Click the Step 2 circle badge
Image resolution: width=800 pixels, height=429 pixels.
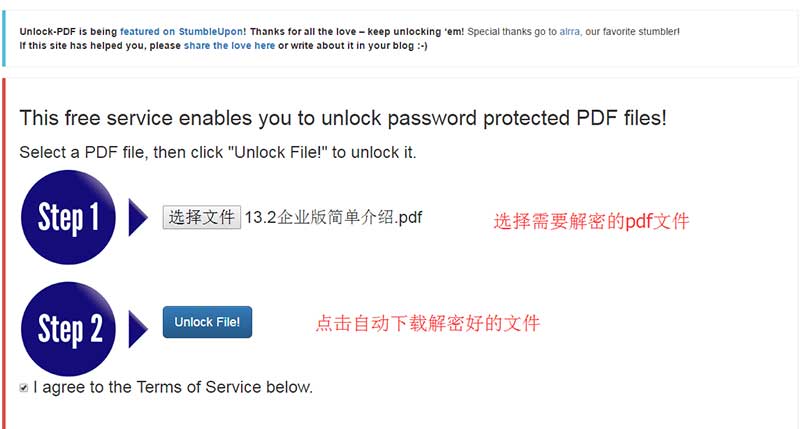[x=68, y=327]
